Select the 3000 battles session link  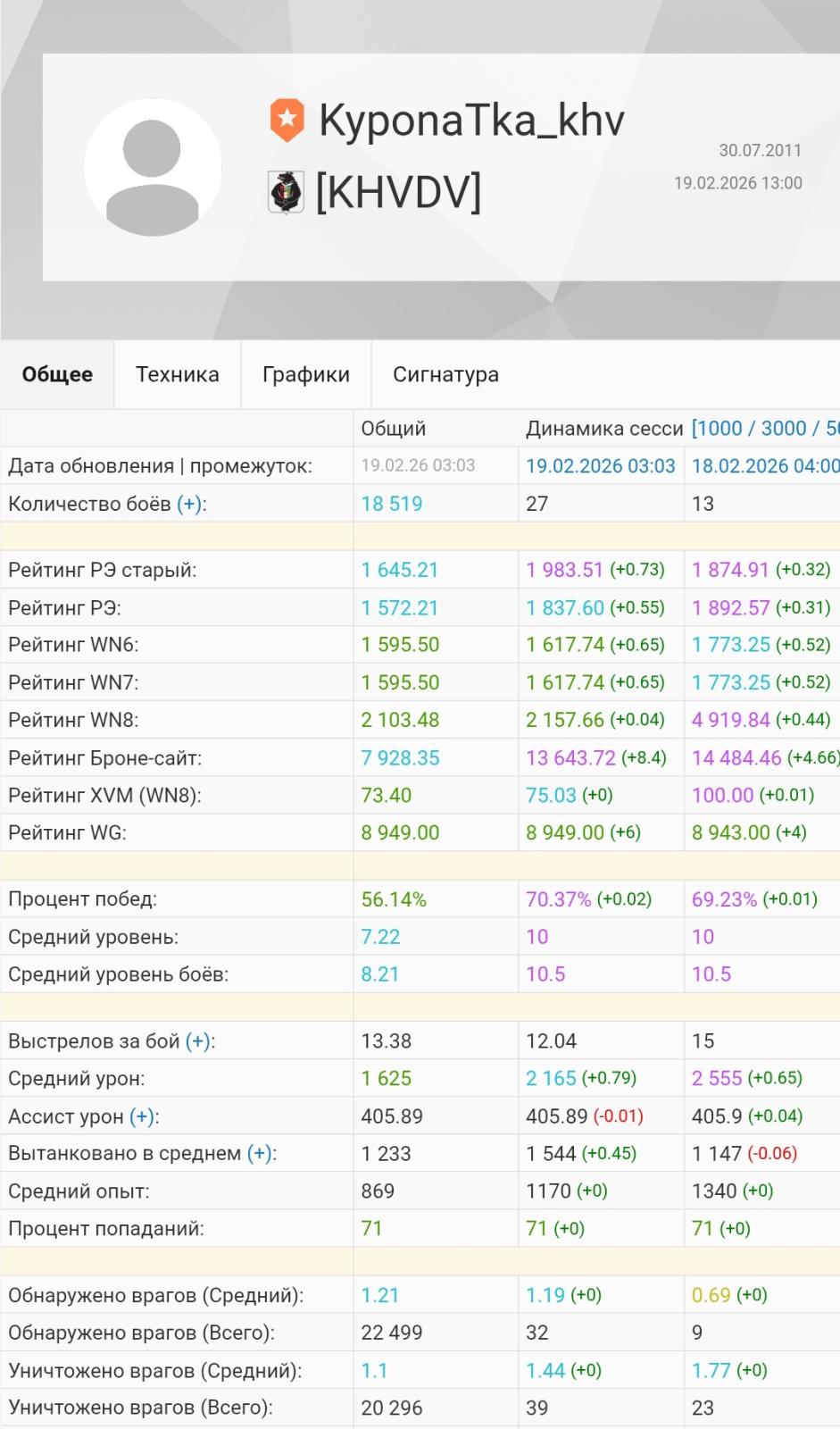(783, 429)
